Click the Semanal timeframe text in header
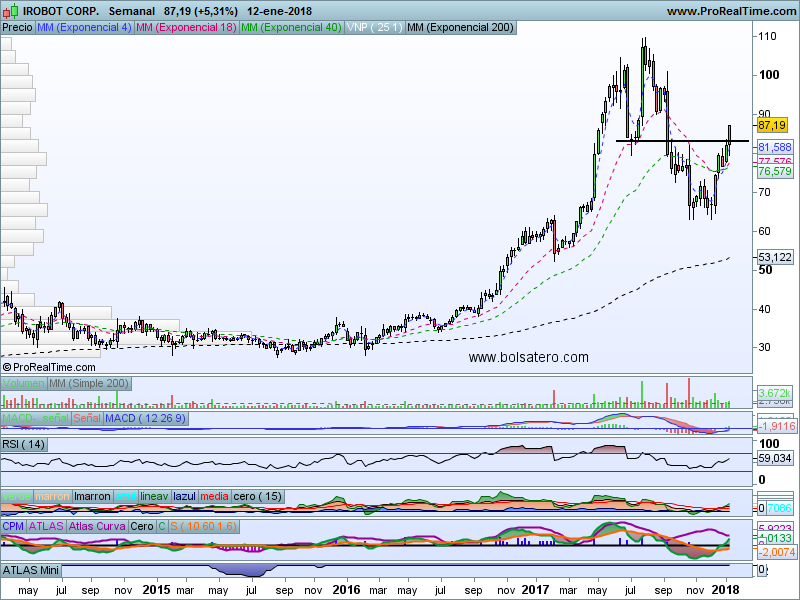The image size is (800, 600). 132,11
